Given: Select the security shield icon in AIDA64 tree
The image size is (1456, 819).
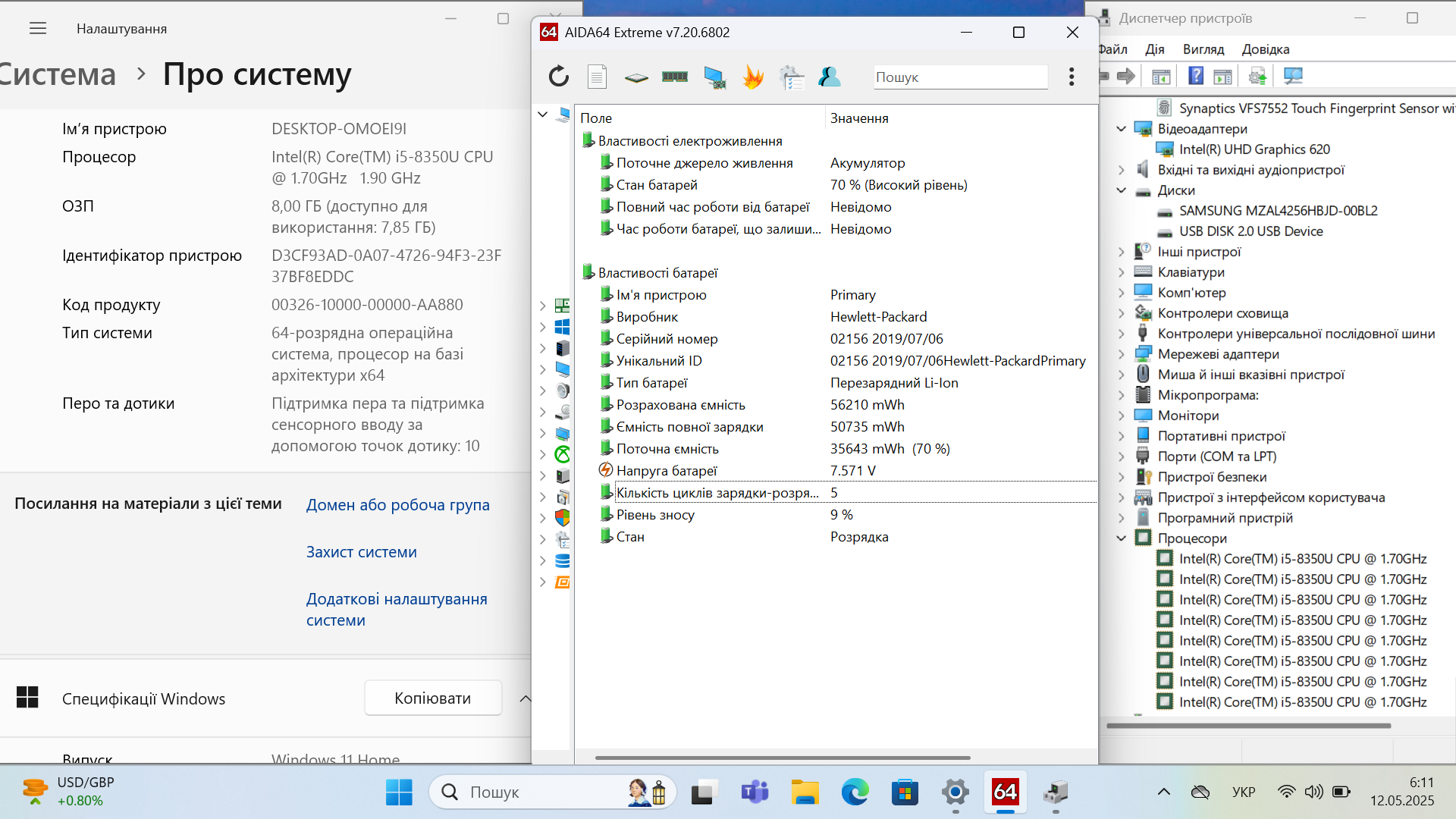Looking at the screenshot, I should [x=562, y=518].
